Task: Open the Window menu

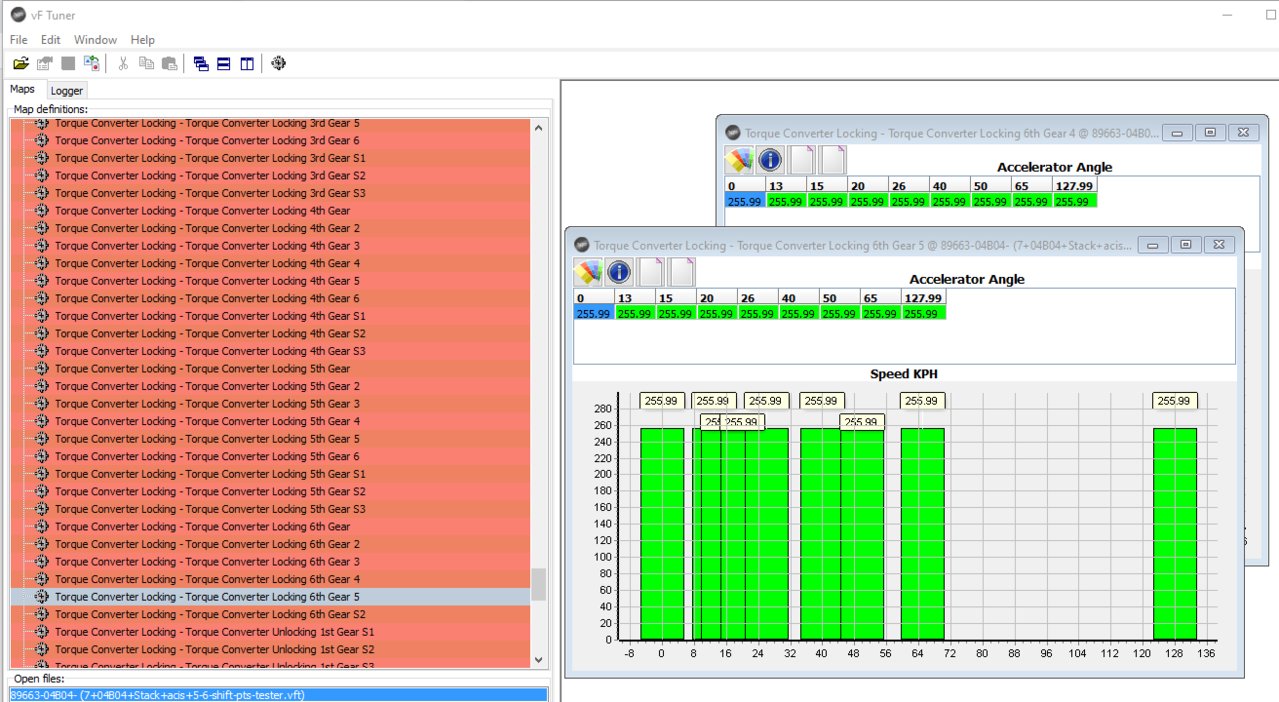Action: tap(95, 40)
